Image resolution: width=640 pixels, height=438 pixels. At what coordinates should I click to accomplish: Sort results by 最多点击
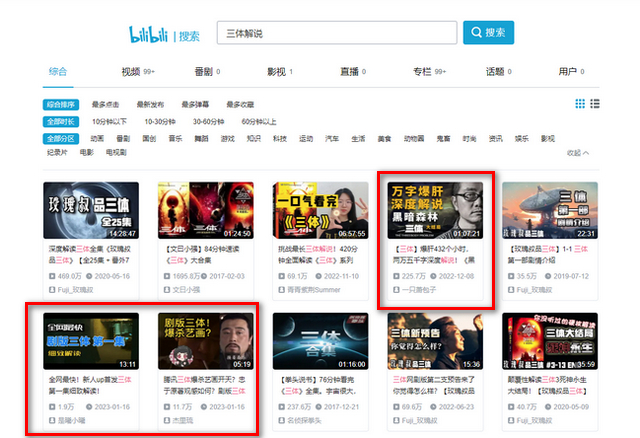click(x=105, y=104)
